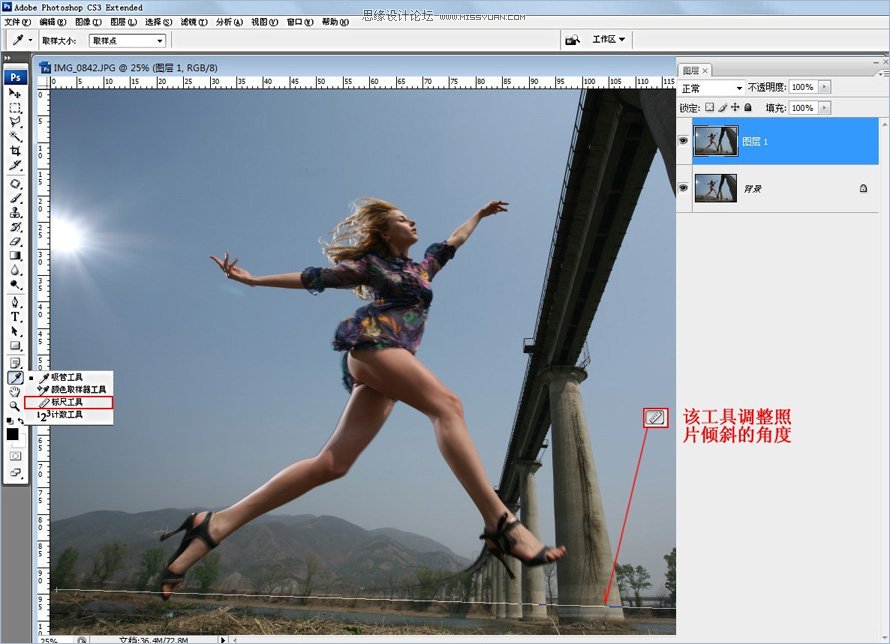
Task: Select the Polygonal Lasso tool
Action: 15,122
